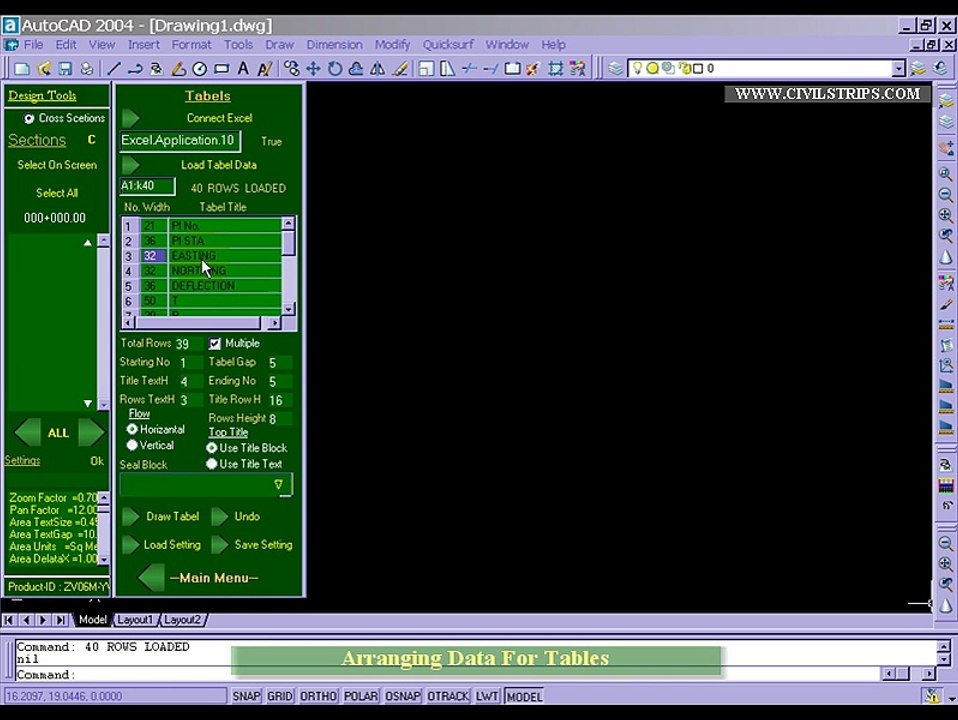The image size is (958, 720).
Task: Click the Make Object's Layer Current icon
Action: point(918,68)
